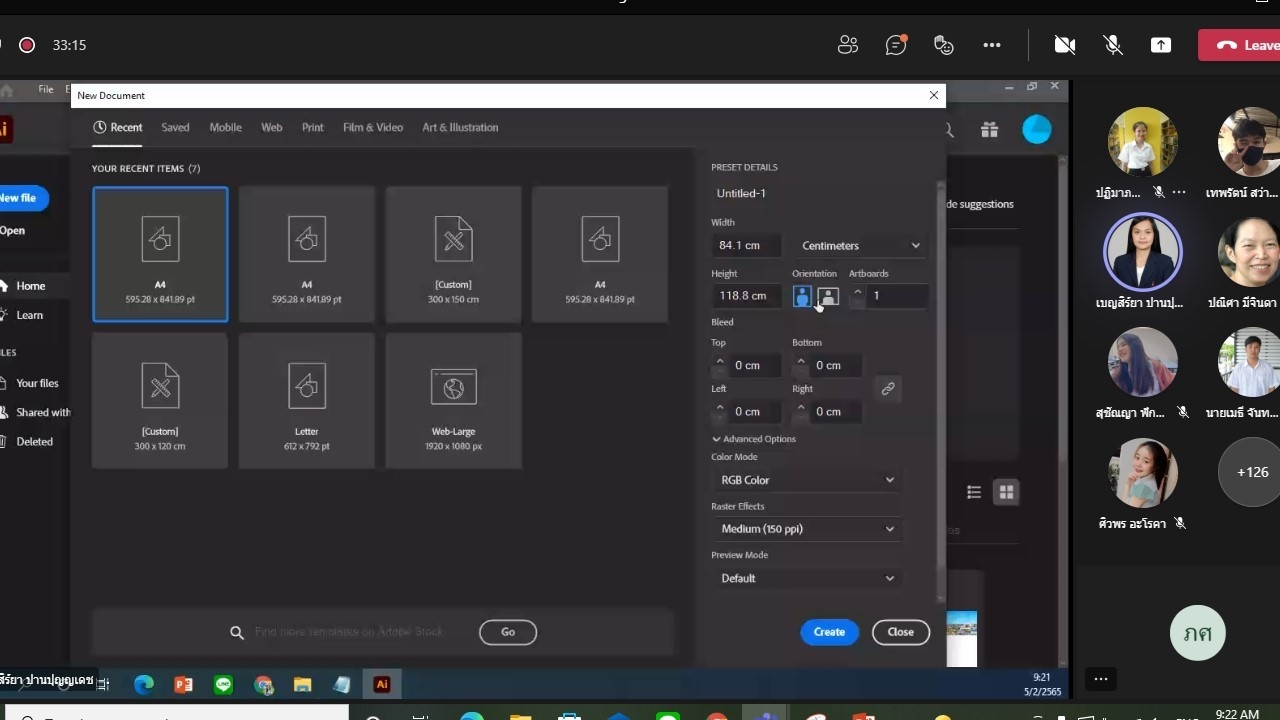Screen dimensions: 1280x720
Task: Toggle the Teams camera off icon
Action: 1065,45
